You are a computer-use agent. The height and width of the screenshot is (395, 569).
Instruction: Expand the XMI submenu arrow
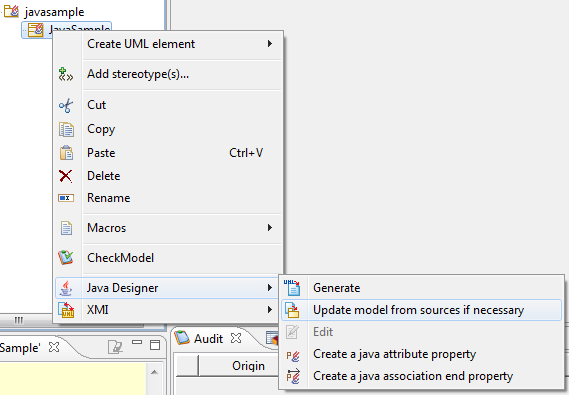point(270,310)
